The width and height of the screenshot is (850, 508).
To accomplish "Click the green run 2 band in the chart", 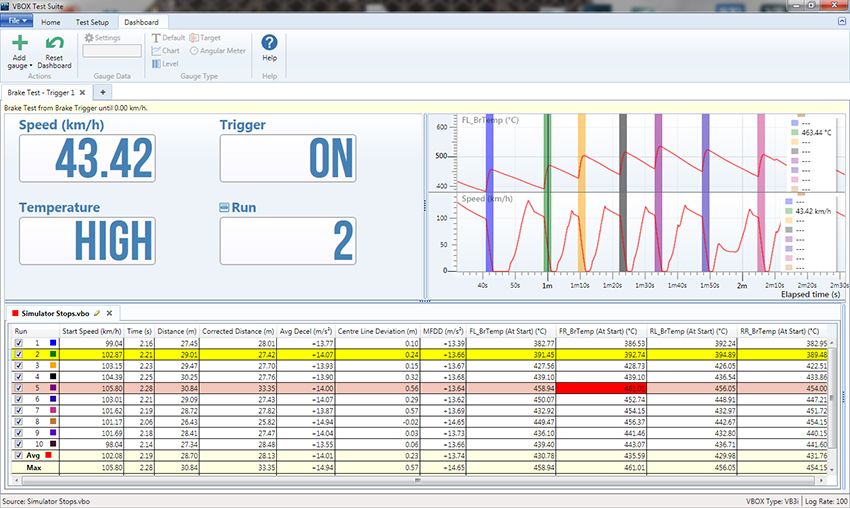I will pyautogui.click(x=547, y=192).
